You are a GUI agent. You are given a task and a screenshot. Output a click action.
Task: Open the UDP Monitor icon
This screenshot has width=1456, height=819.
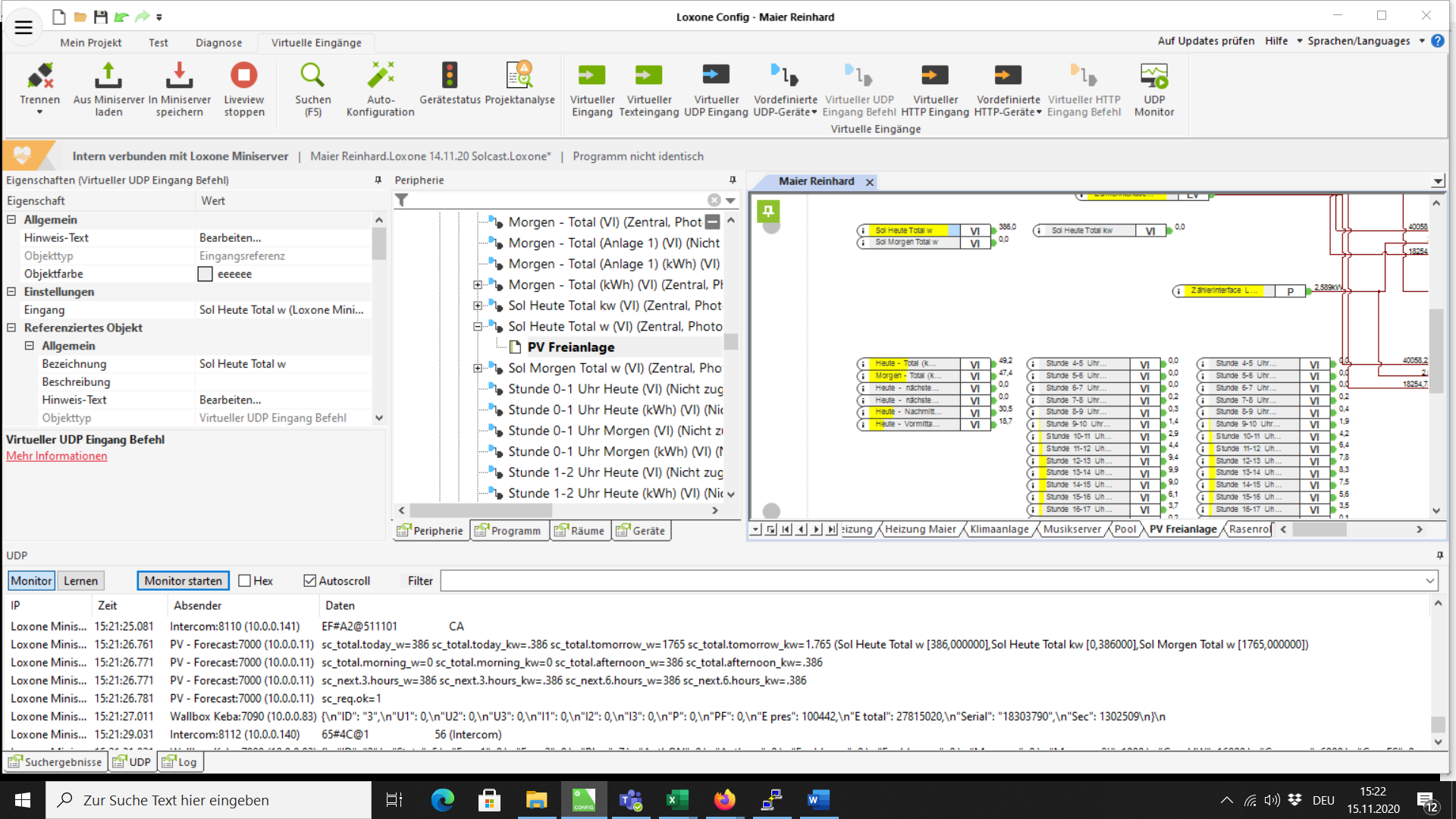coord(1153,76)
